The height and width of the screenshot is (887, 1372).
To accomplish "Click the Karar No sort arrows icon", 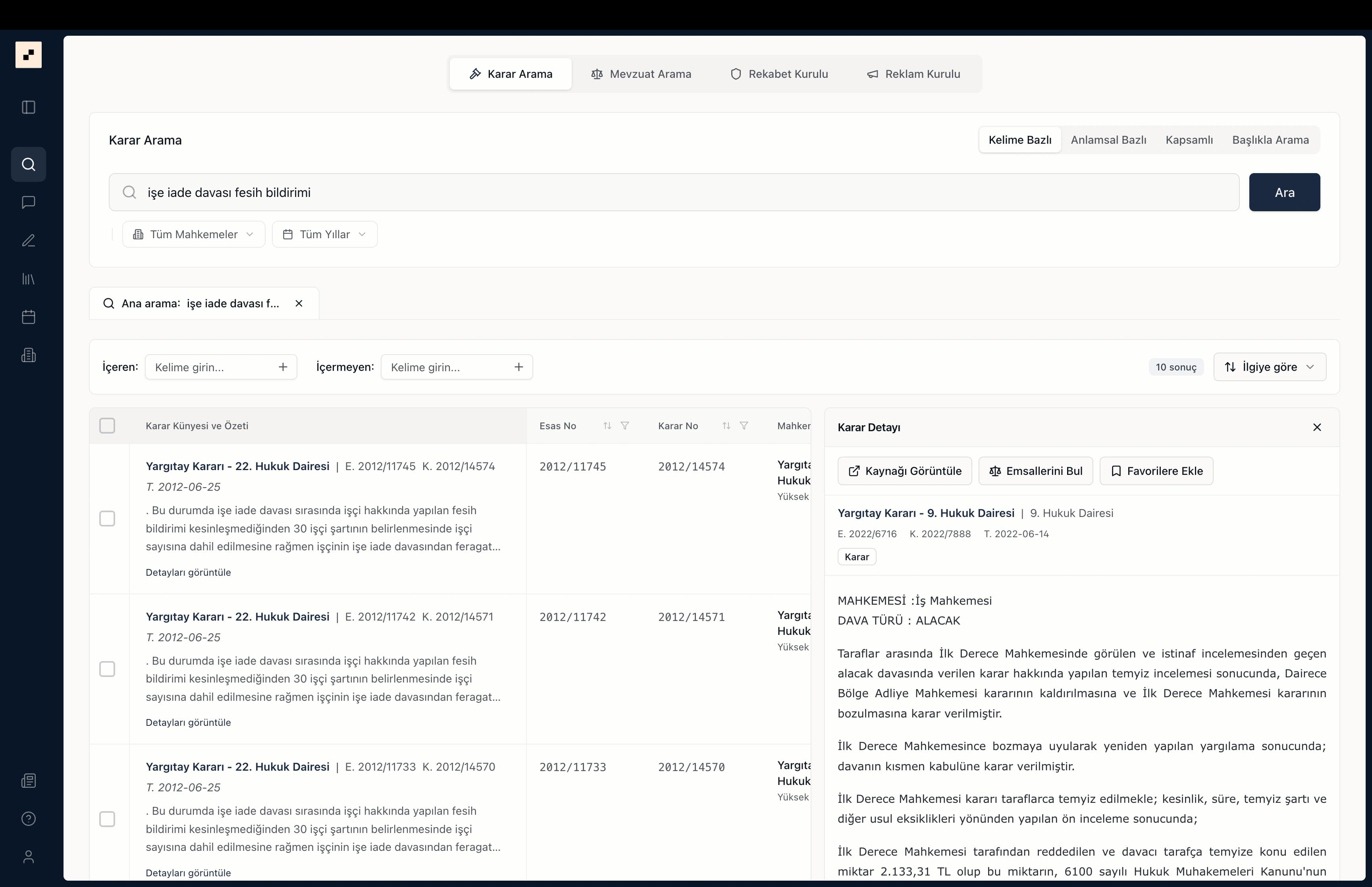I will (x=726, y=426).
